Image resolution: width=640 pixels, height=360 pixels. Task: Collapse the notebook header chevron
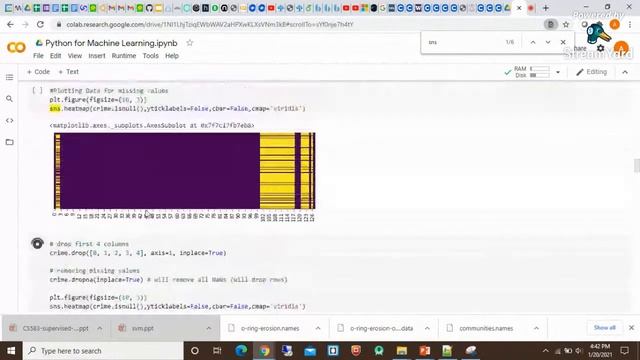pyautogui.click(x=625, y=72)
